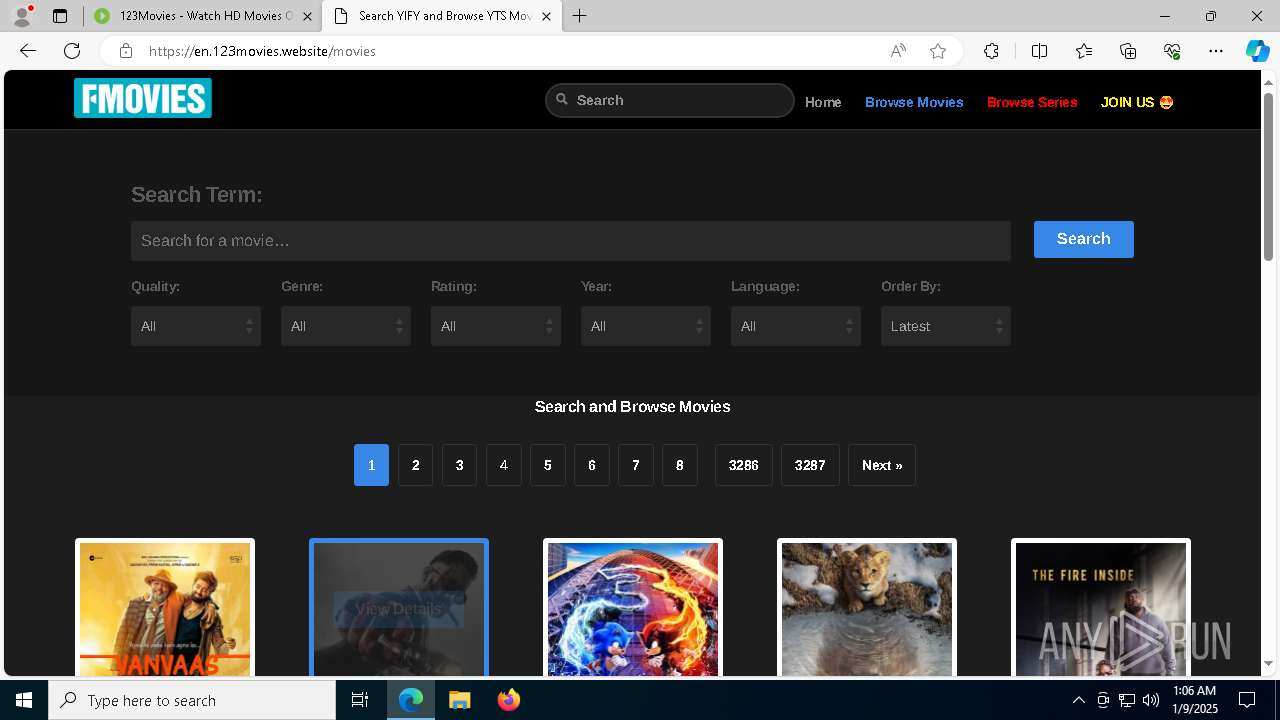Click View Details on highlighted movie
This screenshot has width=1280, height=720.
(399, 609)
